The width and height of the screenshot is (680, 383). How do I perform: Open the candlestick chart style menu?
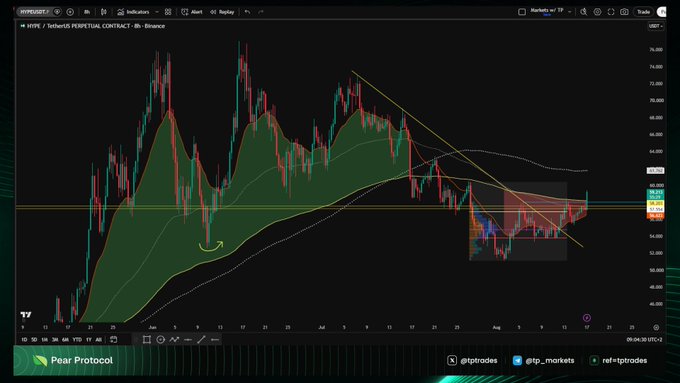click(104, 12)
